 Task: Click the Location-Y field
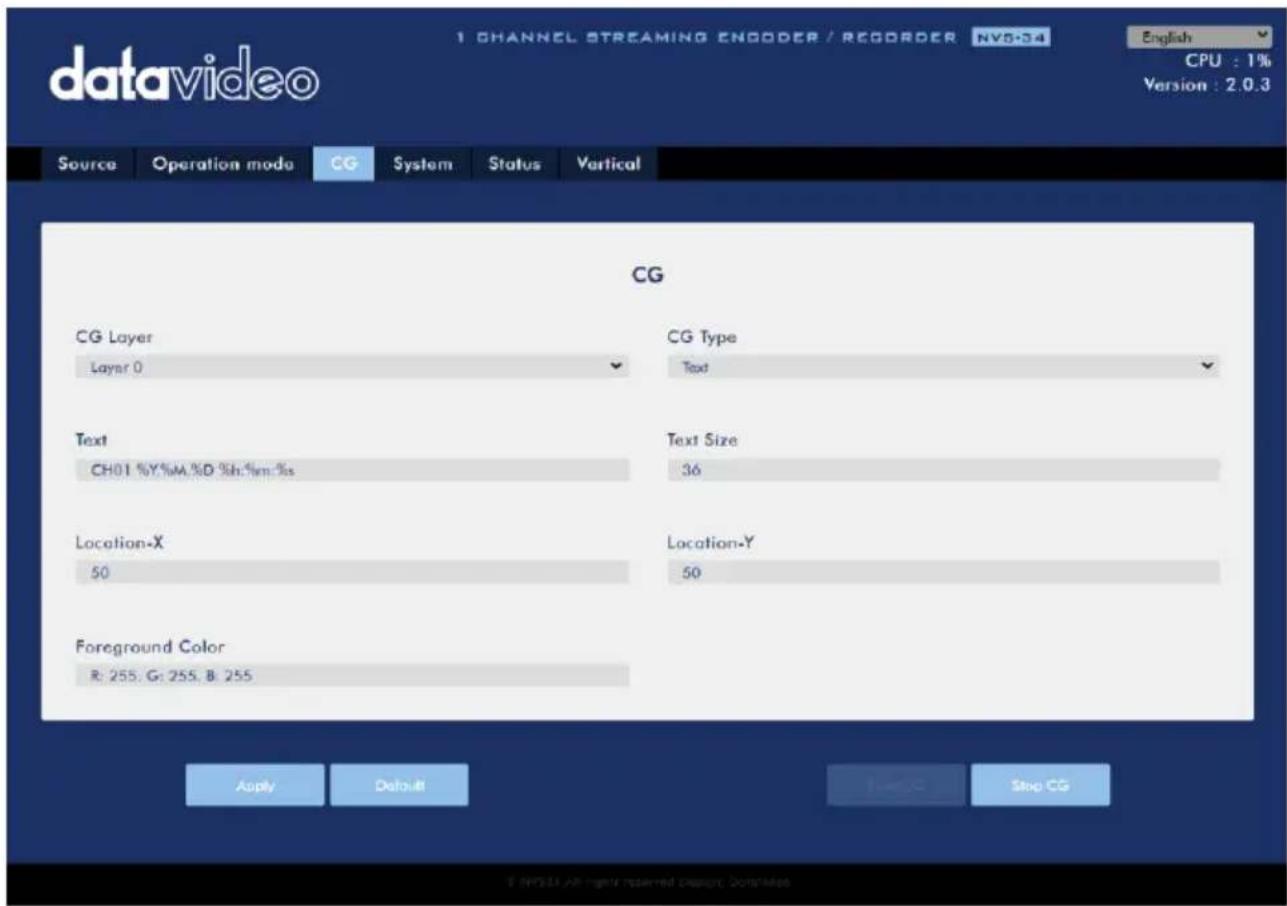(x=943, y=572)
